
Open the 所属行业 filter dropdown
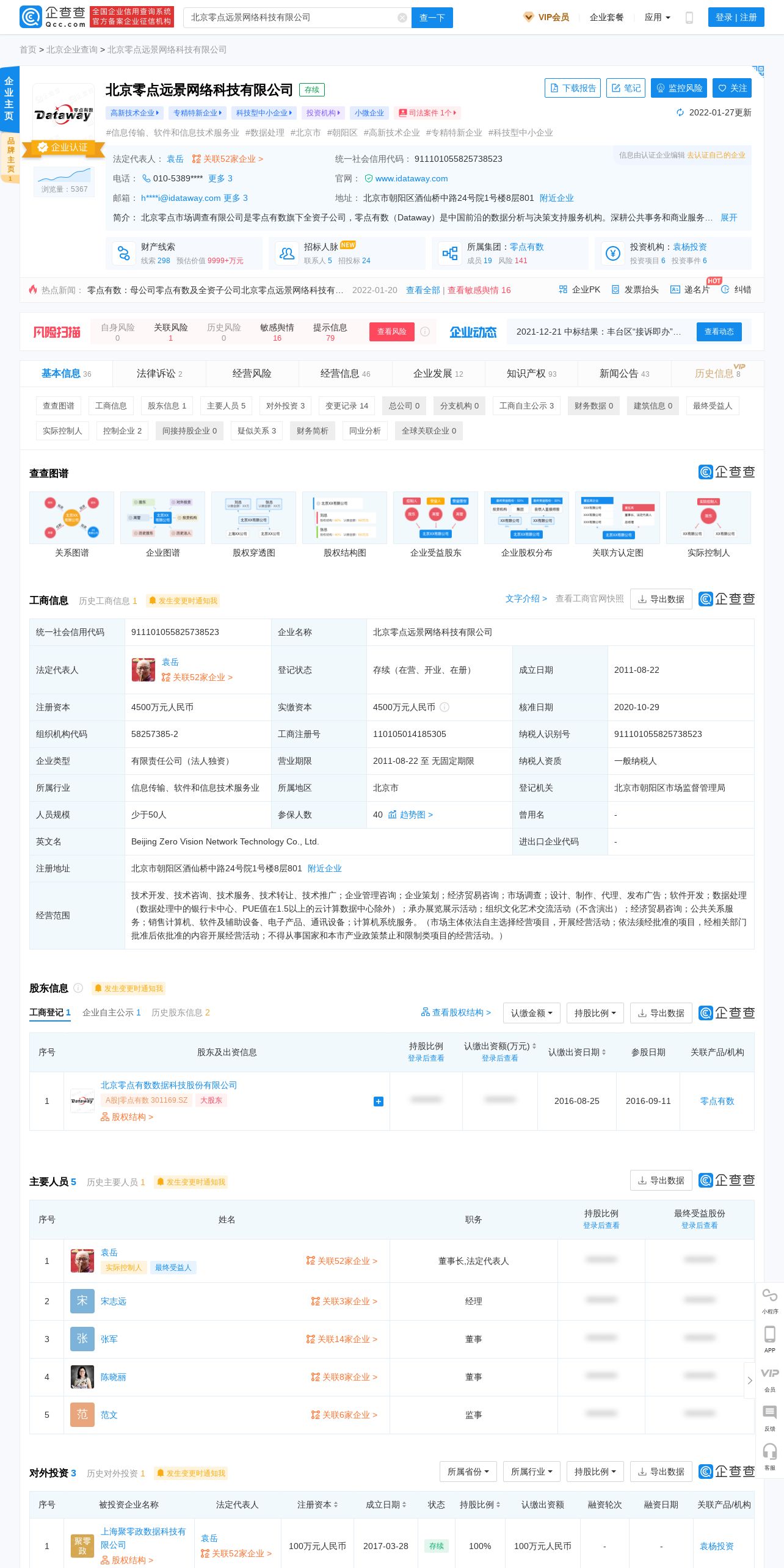coord(532,1472)
